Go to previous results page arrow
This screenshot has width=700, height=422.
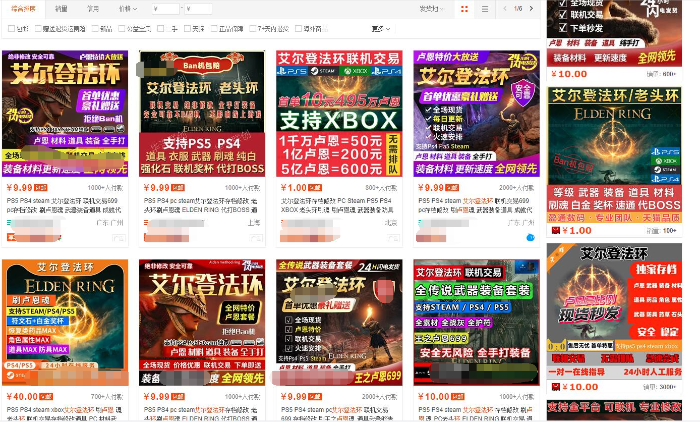point(505,8)
